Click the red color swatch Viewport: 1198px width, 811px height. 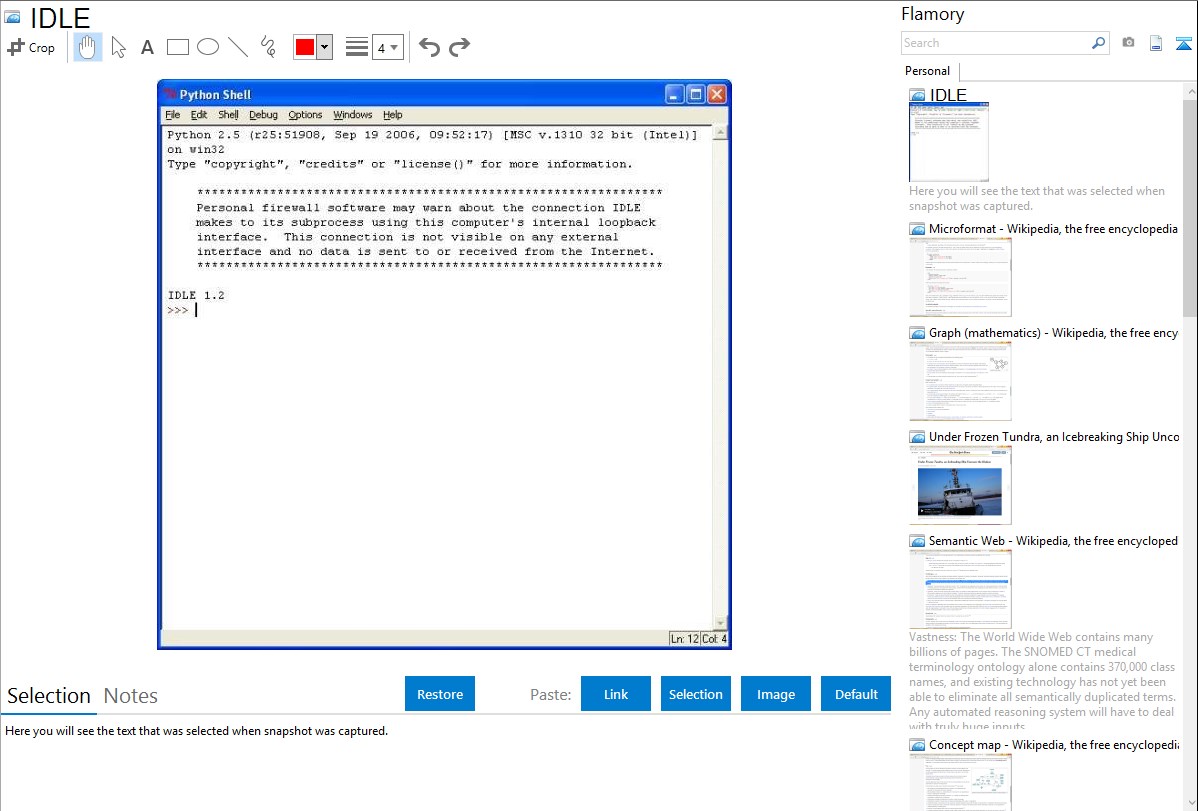pyautogui.click(x=305, y=47)
